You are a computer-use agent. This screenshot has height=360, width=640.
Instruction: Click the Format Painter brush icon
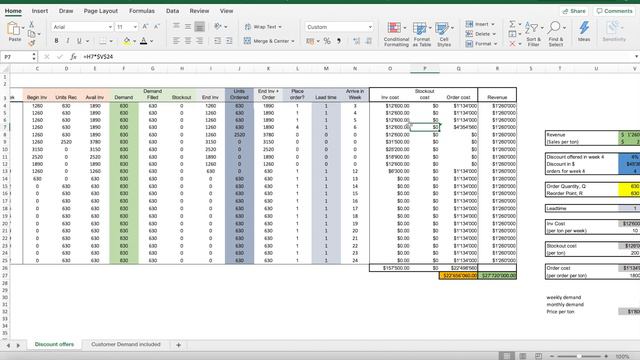coord(31,42)
